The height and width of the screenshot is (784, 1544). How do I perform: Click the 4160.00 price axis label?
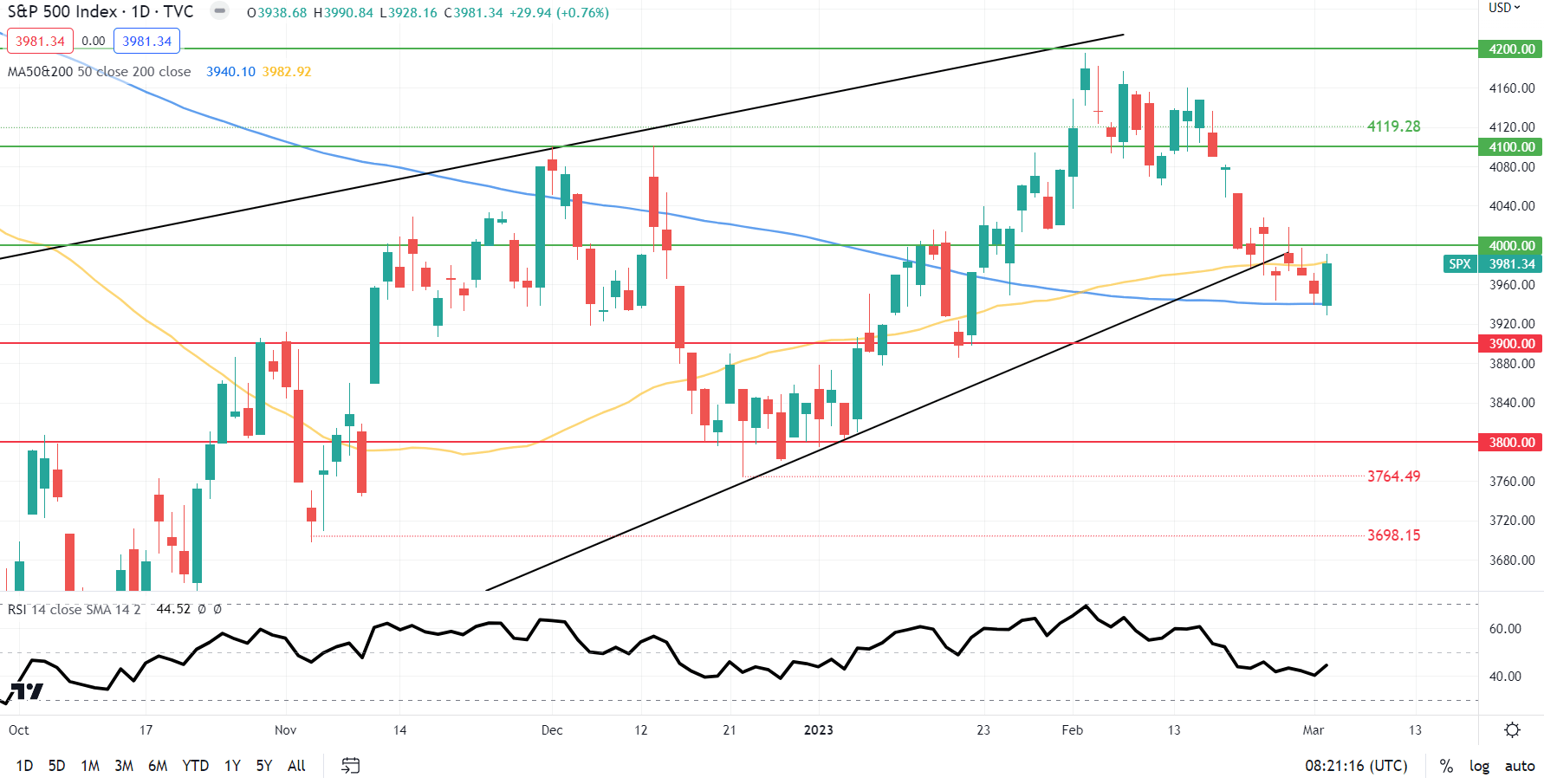tap(1512, 88)
